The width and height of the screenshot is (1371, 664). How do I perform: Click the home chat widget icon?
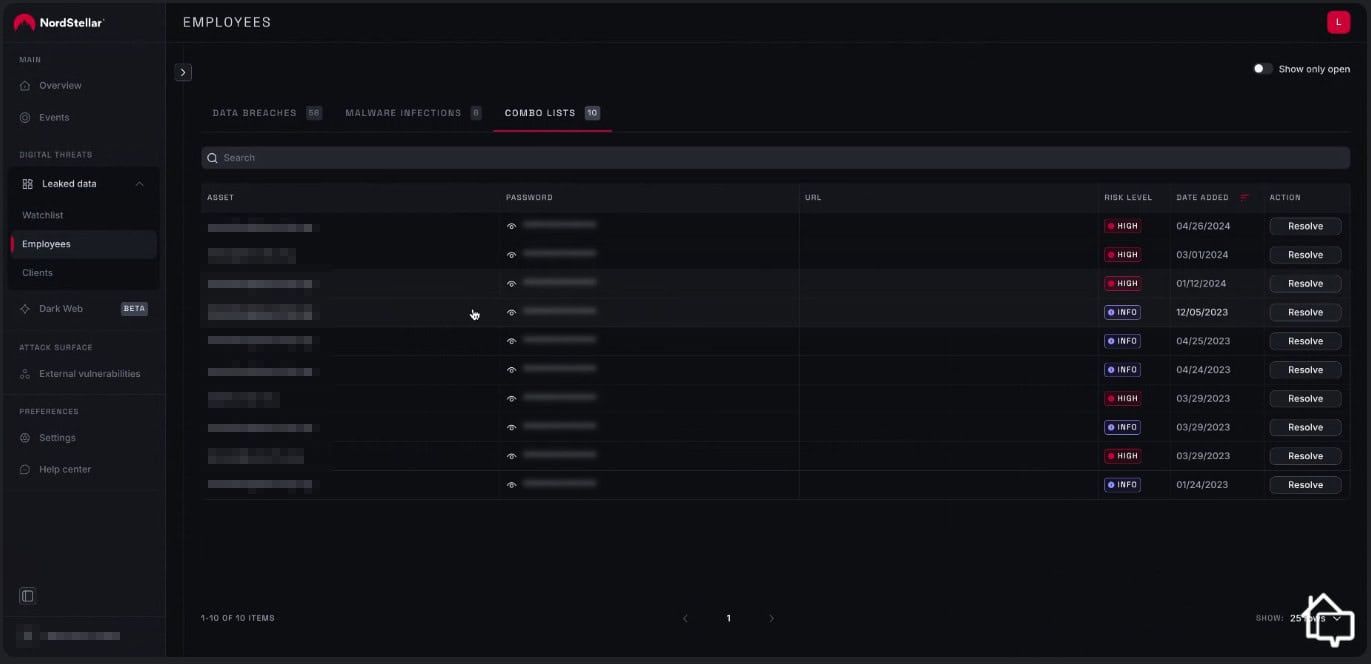tap(1328, 620)
